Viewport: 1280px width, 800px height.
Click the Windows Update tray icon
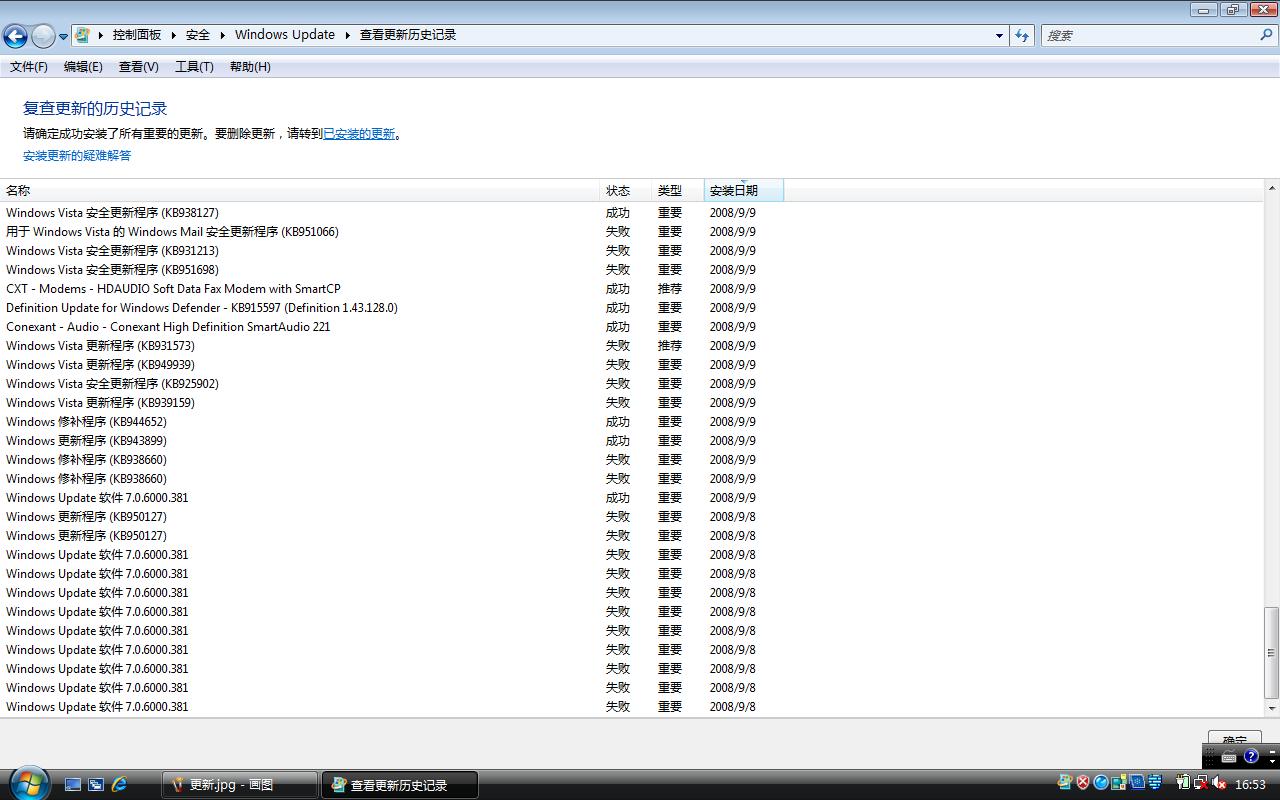tap(1065, 783)
